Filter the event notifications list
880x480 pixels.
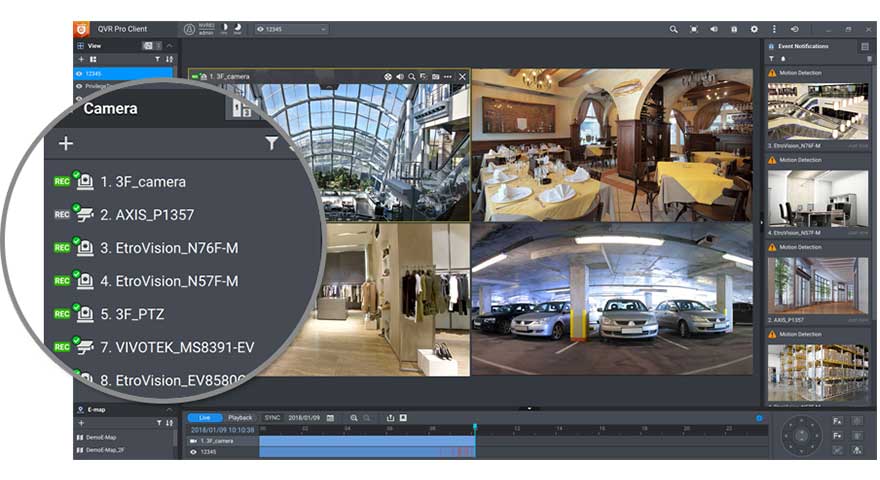(x=771, y=58)
